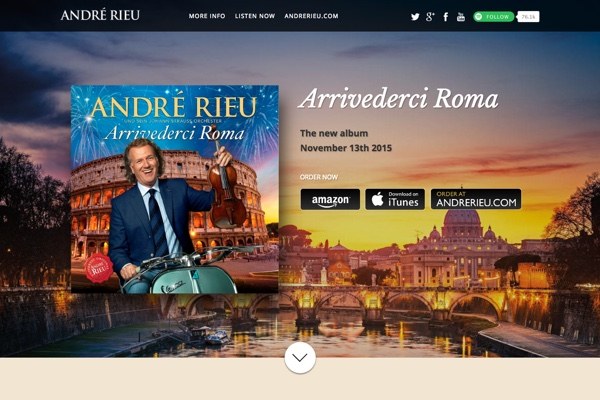Screen dimensions: 600x400
Task: Click the red André Rieu seal on cover
Action: 99,268
